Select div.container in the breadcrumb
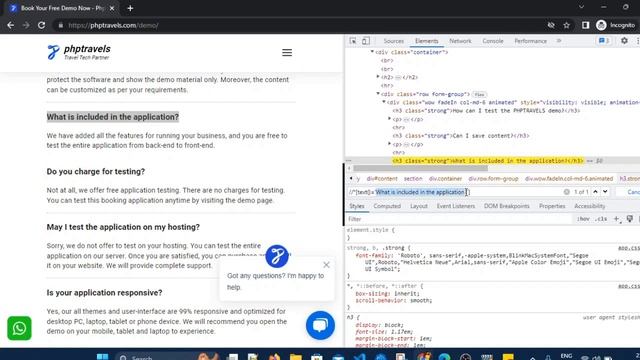 (x=445, y=179)
